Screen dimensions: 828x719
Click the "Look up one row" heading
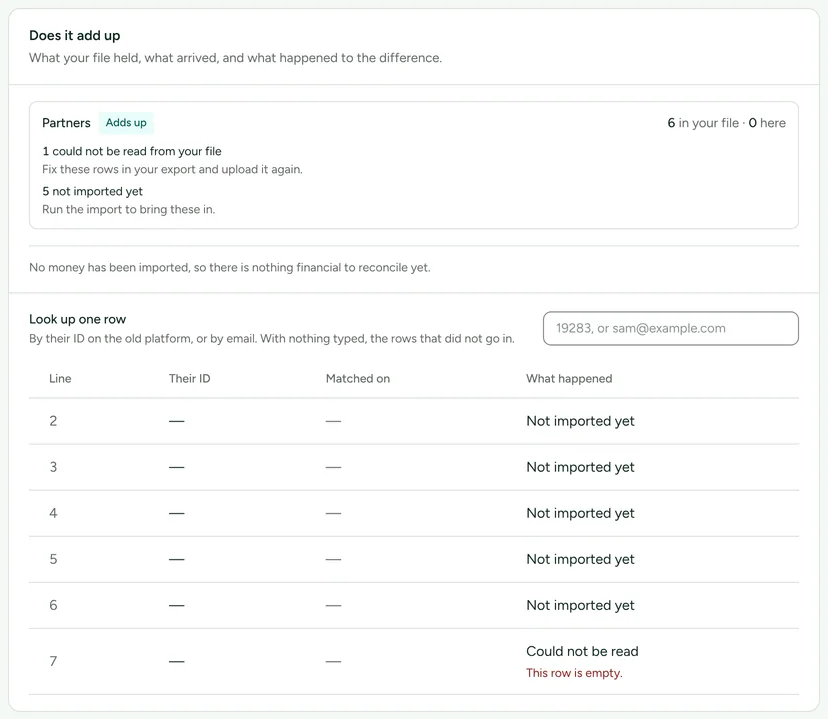point(78,319)
